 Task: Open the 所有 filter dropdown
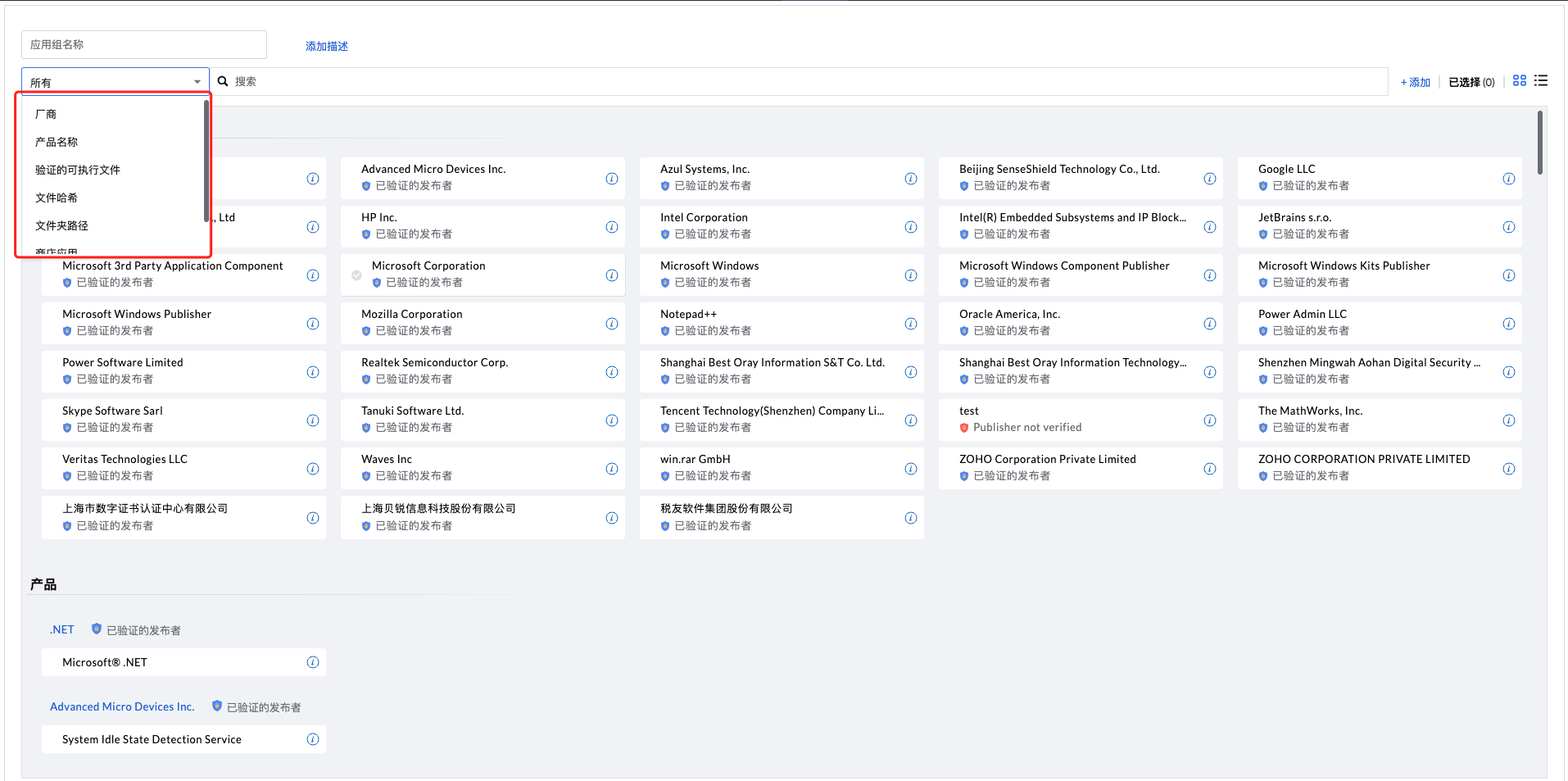coord(116,82)
